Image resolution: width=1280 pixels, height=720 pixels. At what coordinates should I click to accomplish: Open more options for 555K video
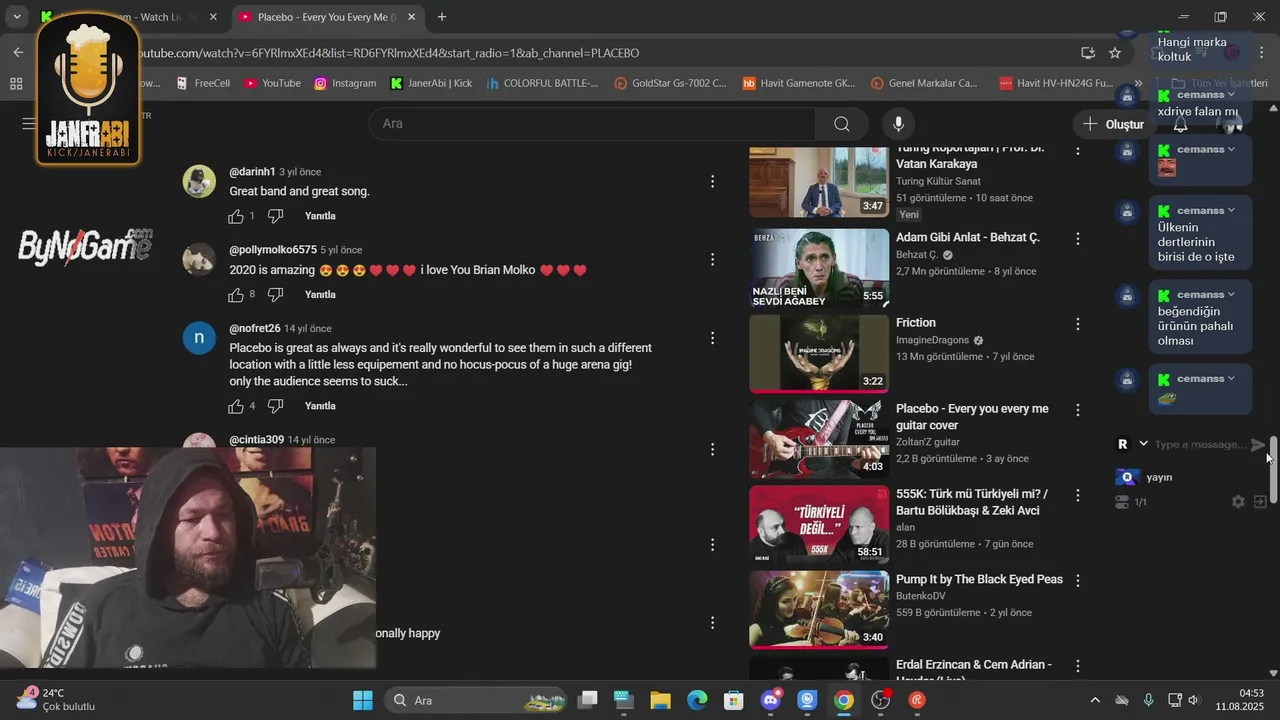[x=1078, y=495]
